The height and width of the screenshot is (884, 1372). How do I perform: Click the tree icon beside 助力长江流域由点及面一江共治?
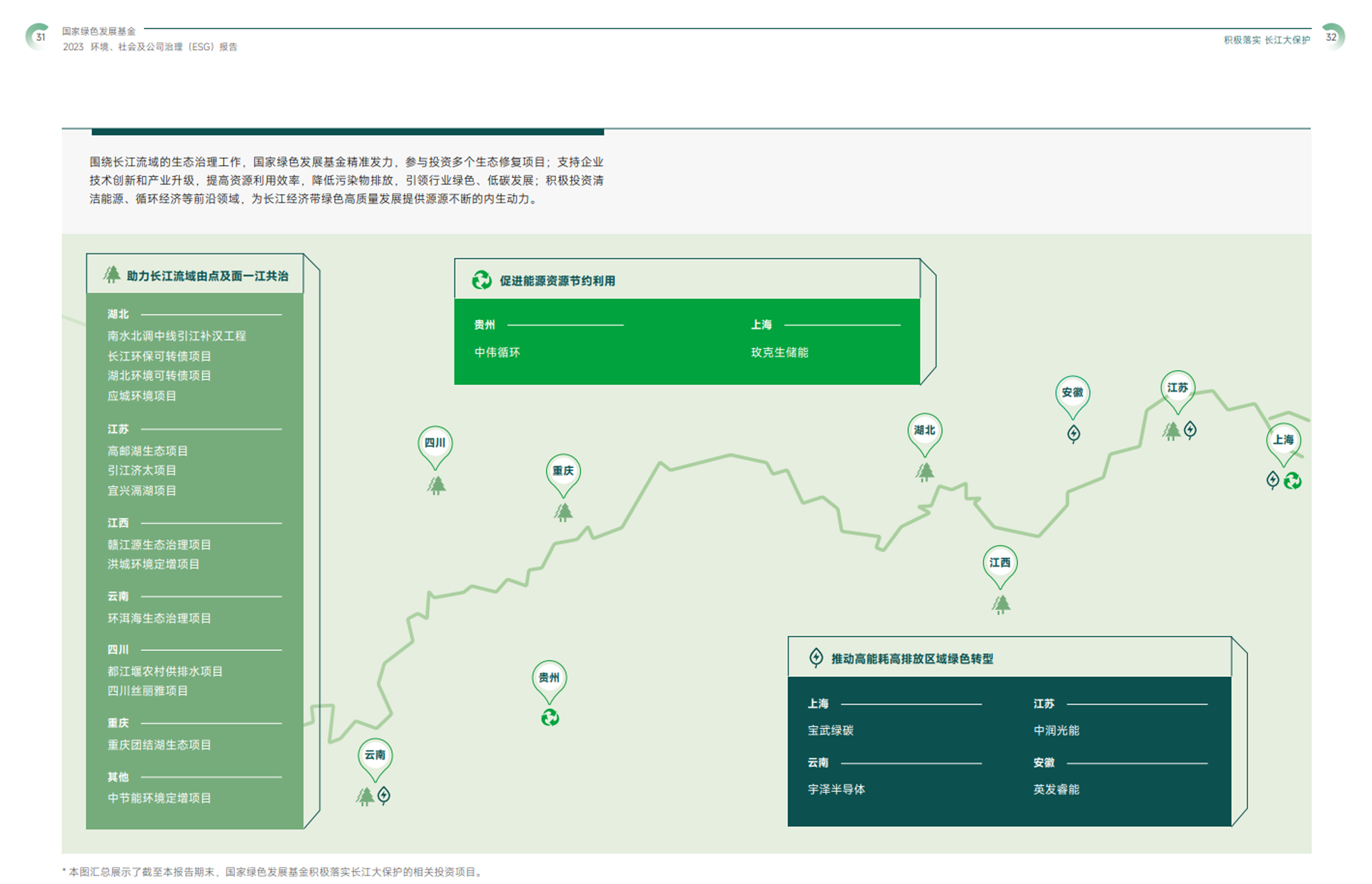(x=111, y=275)
